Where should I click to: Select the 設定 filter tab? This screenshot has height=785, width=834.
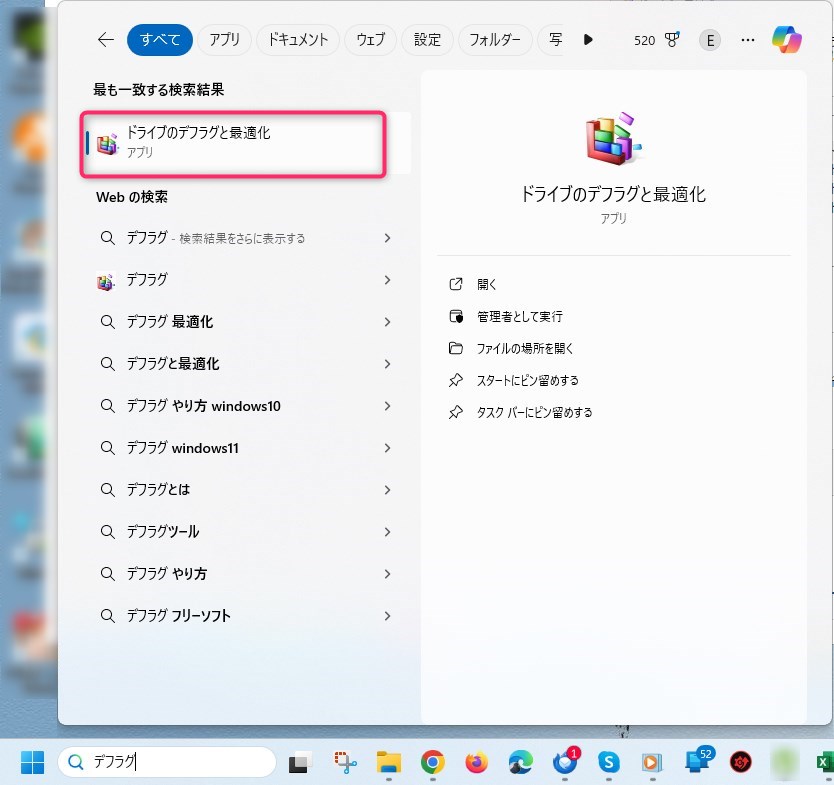[427, 40]
